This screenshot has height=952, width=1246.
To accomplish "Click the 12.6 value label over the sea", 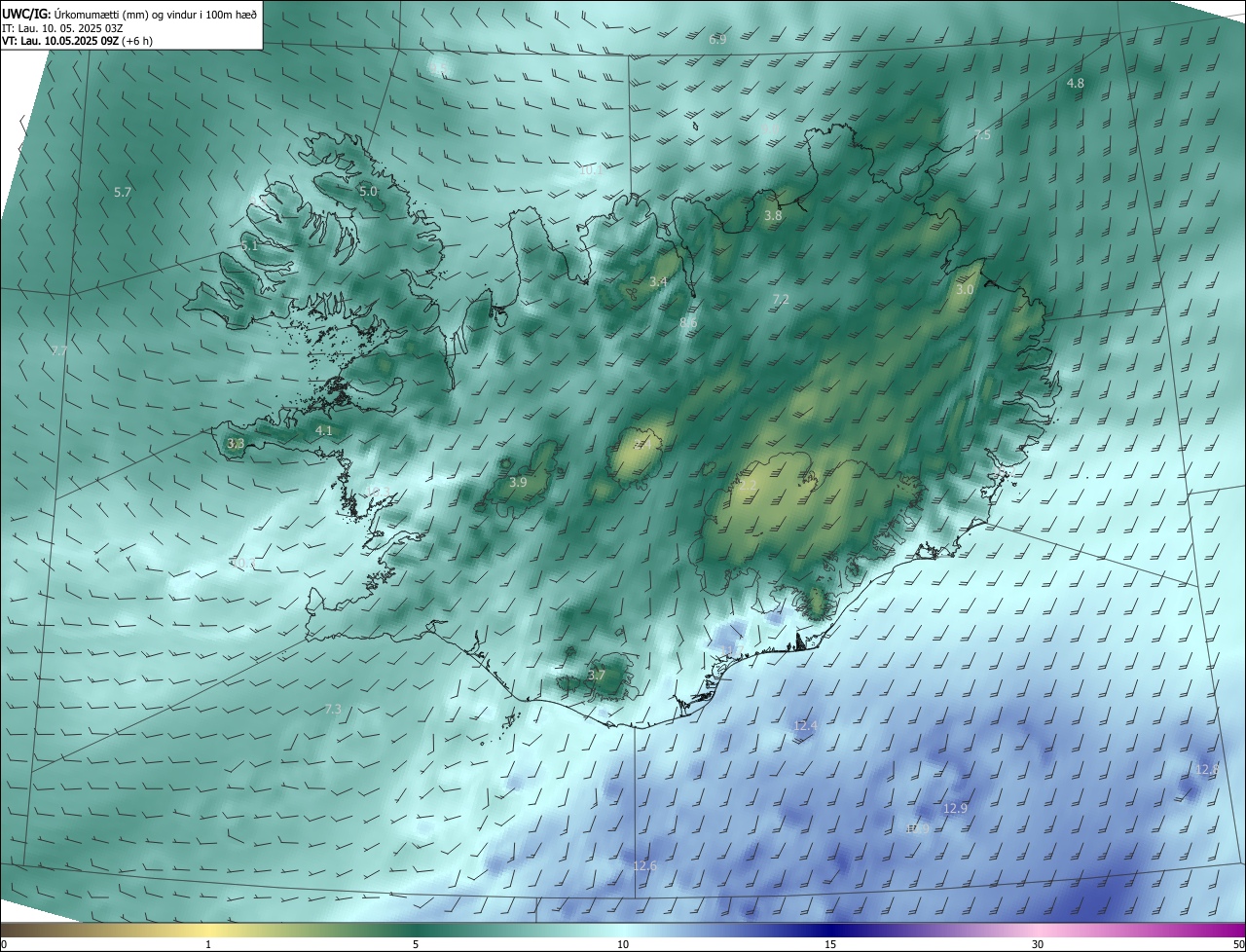I will click(644, 866).
